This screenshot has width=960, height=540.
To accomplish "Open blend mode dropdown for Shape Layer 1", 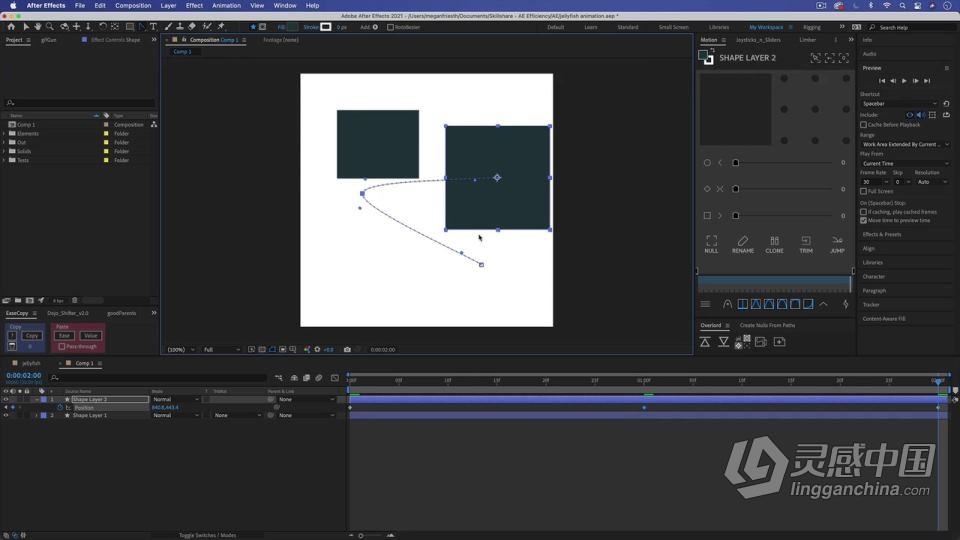I will tap(176, 415).
